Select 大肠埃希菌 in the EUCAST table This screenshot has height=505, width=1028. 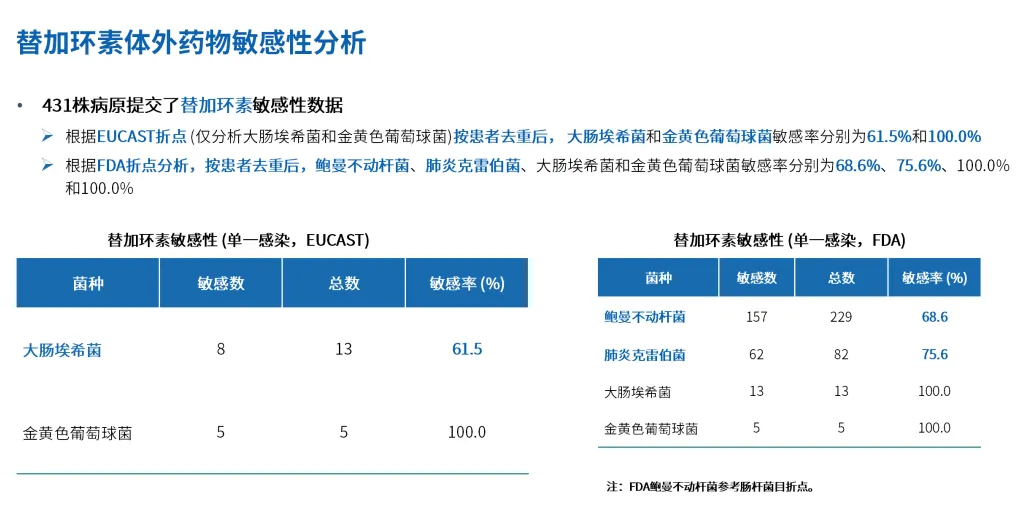[62, 350]
